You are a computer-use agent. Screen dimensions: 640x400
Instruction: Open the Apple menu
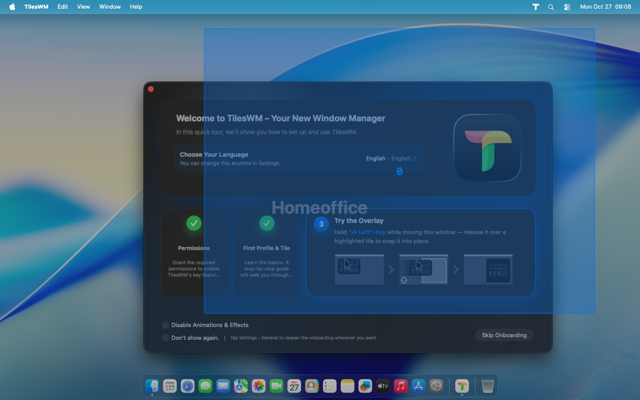(x=12, y=6)
